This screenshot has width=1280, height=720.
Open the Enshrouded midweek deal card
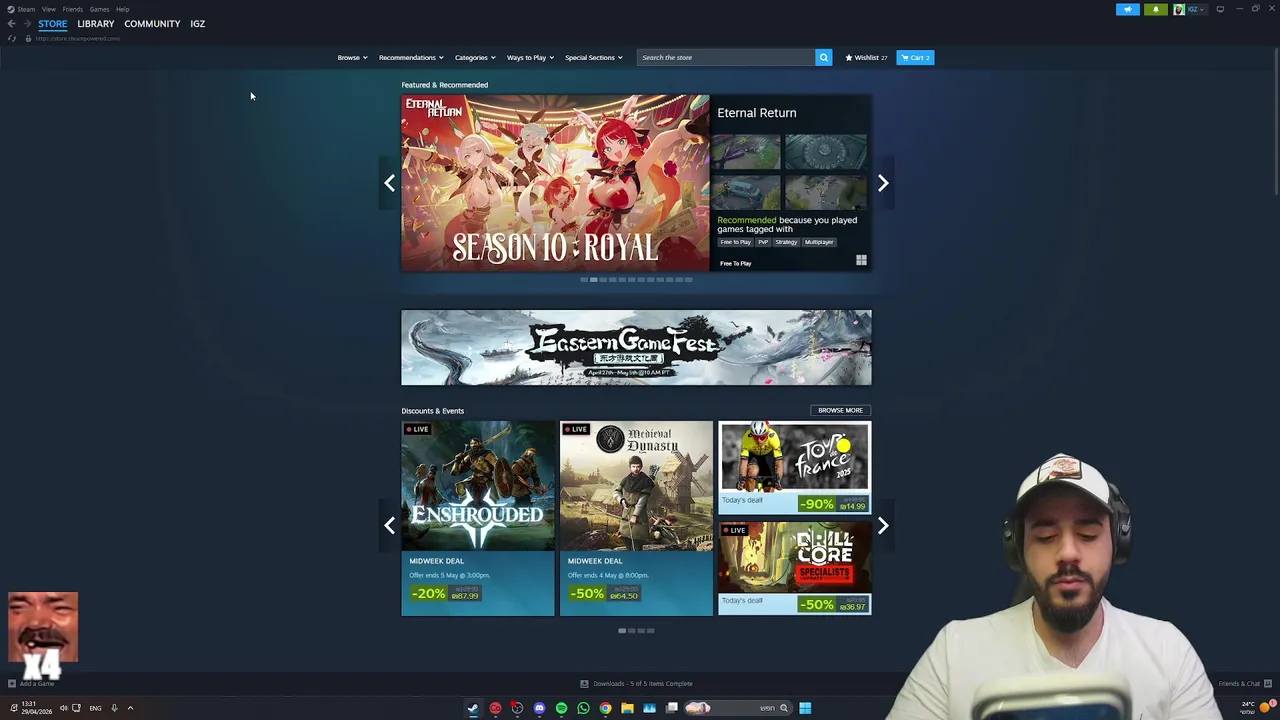tap(478, 518)
